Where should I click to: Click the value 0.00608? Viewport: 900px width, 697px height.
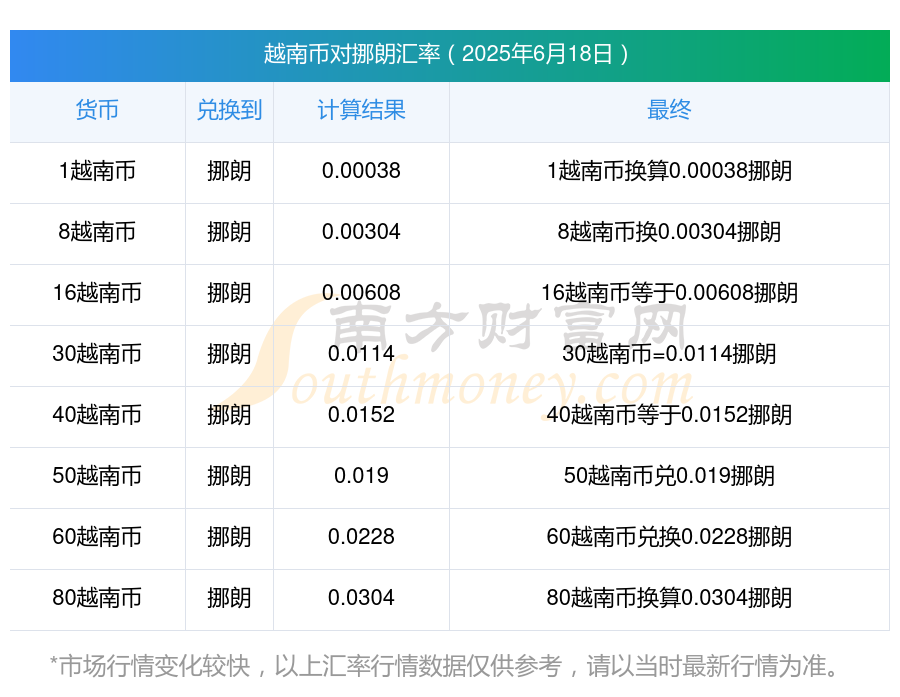(361, 293)
